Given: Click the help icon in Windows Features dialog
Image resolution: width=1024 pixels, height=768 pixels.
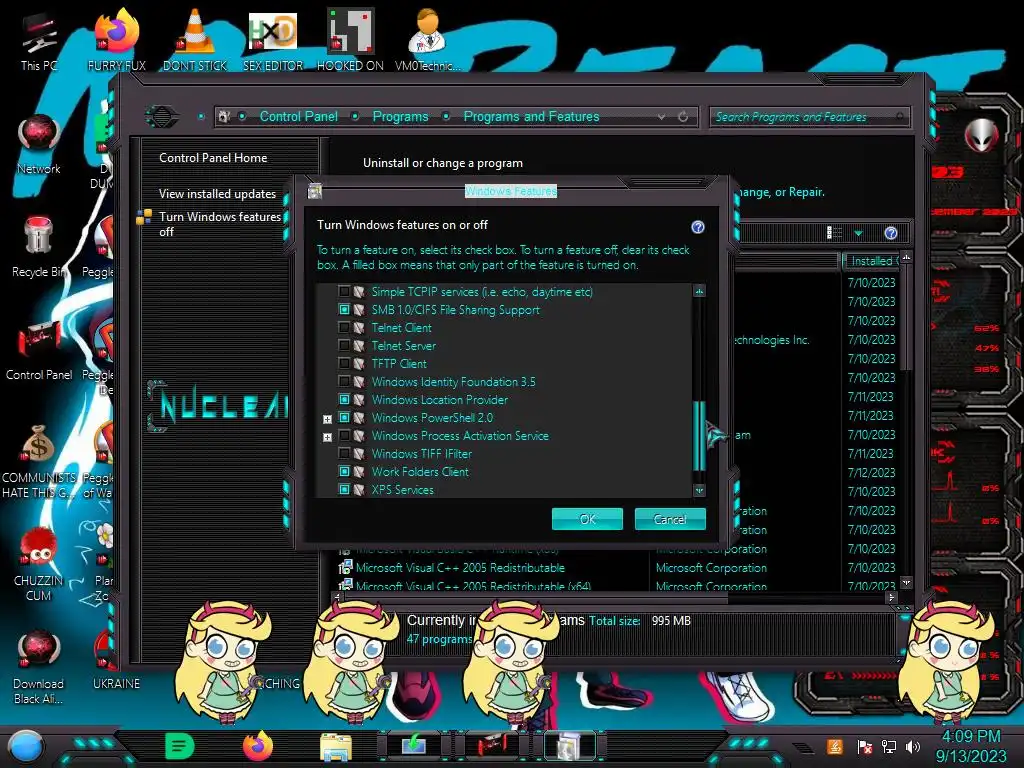Looking at the screenshot, I should (697, 227).
